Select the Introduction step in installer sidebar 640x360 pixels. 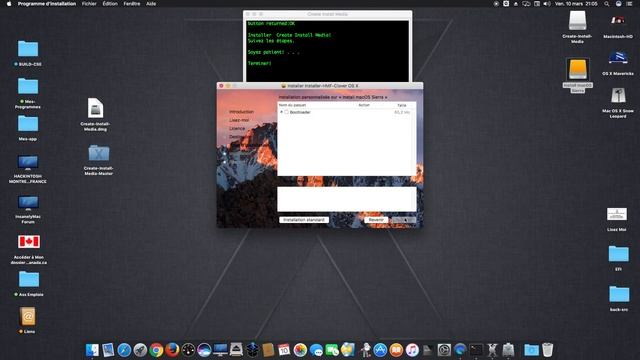click(241, 112)
